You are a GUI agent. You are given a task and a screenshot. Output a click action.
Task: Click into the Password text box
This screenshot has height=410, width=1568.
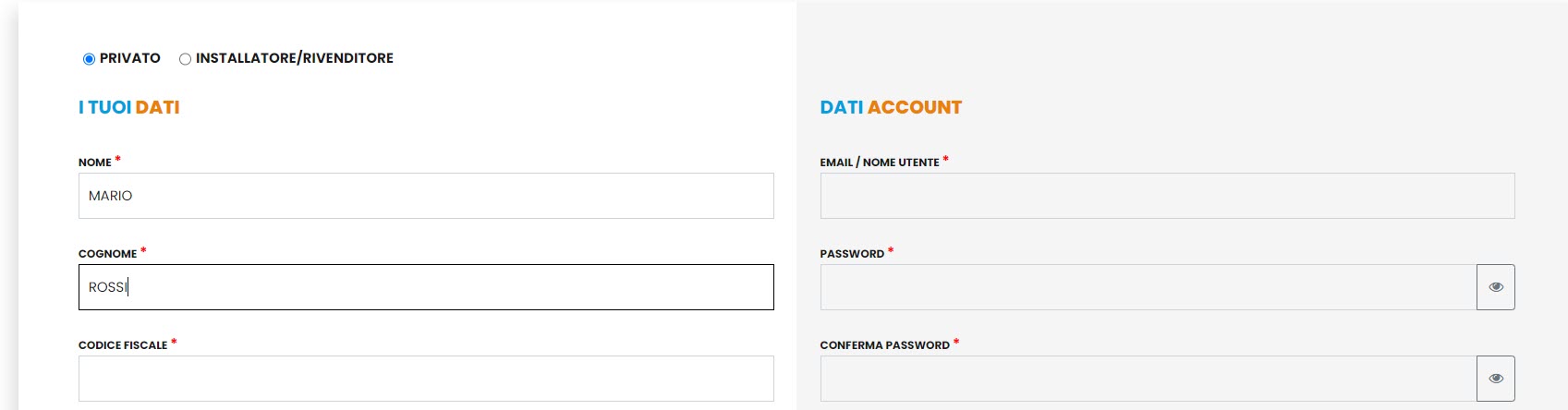click(x=1148, y=287)
